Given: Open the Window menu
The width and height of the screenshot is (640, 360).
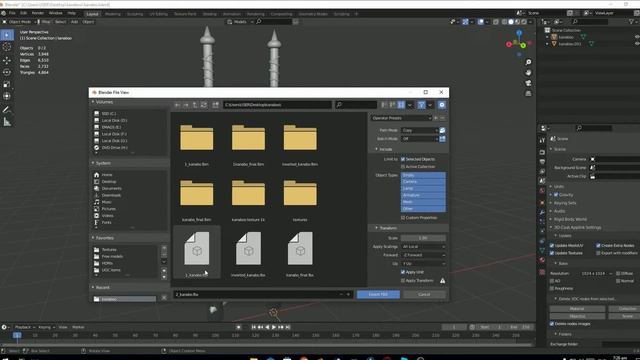Looking at the screenshot, I should pos(56,13).
